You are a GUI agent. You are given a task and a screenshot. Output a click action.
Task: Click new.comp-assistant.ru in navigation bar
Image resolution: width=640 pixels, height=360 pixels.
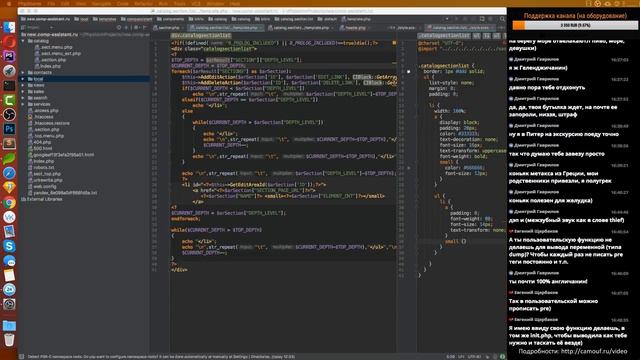coord(46,19)
